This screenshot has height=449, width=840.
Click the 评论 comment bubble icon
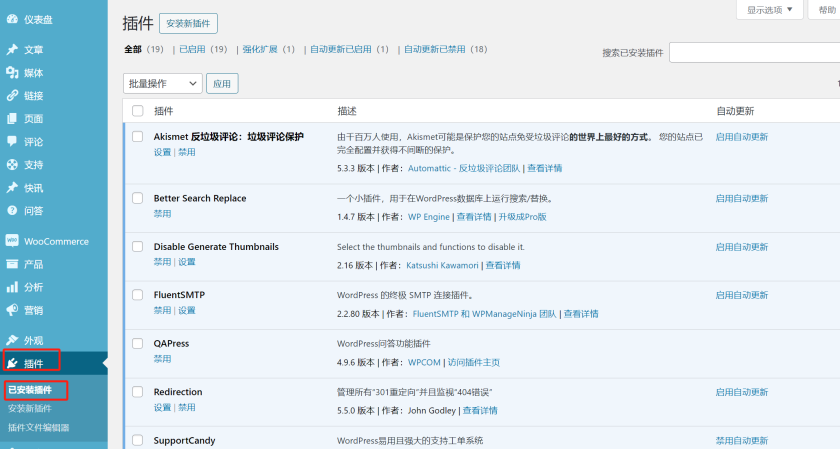coord(12,142)
